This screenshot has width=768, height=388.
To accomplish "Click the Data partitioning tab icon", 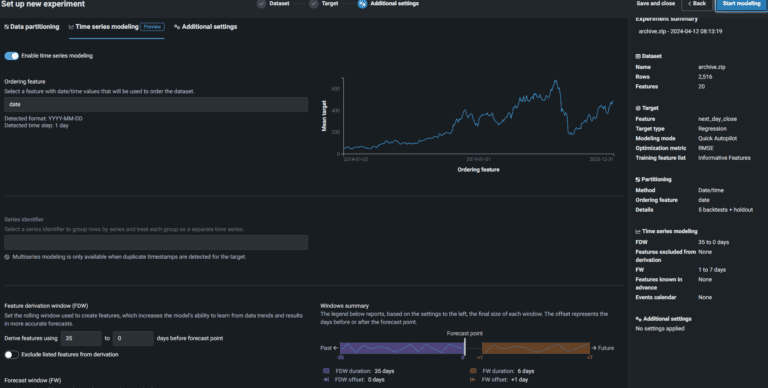I will click(6, 27).
